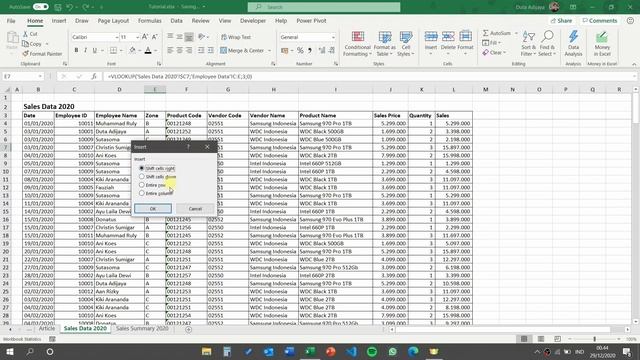The width and height of the screenshot is (640, 360).
Task: Switch to Normal view in status bar
Action: coord(524,339)
